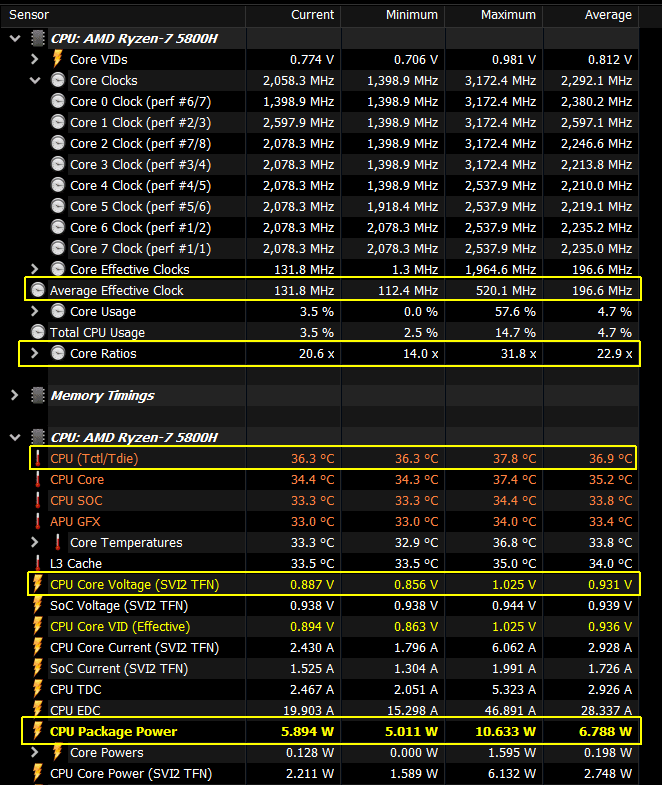The height and width of the screenshot is (785, 662).
Task: Click the Minimum column header
Action: (x=412, y=15)
